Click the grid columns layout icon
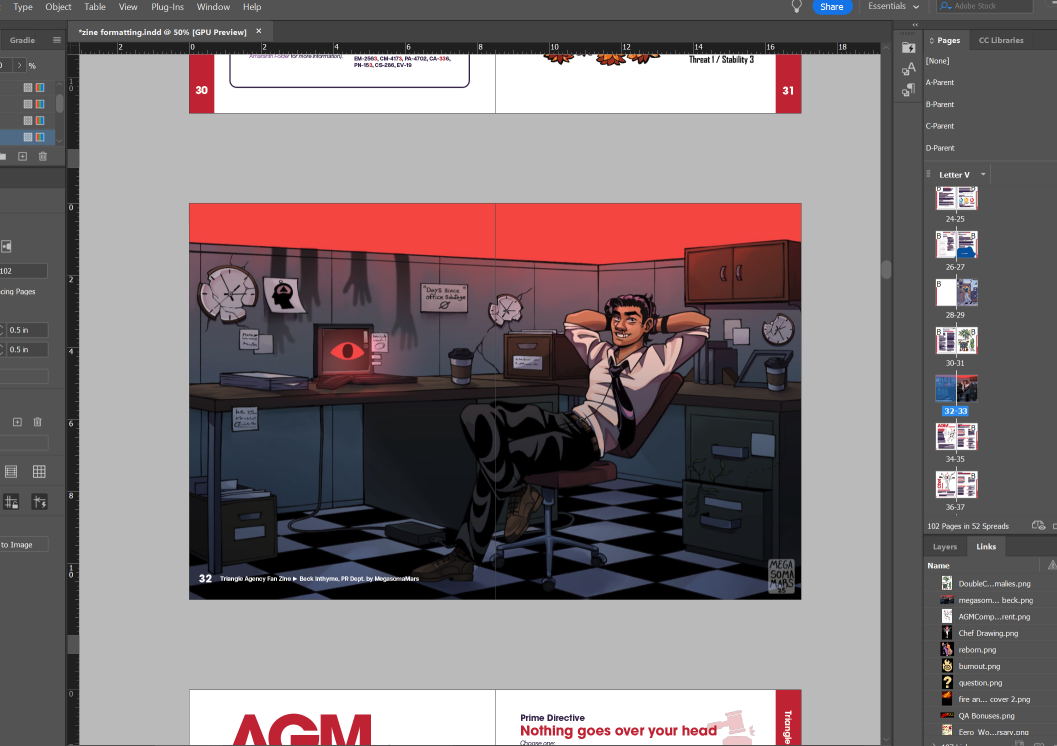This screenshot has width=1057, height=746. [39, 472]
